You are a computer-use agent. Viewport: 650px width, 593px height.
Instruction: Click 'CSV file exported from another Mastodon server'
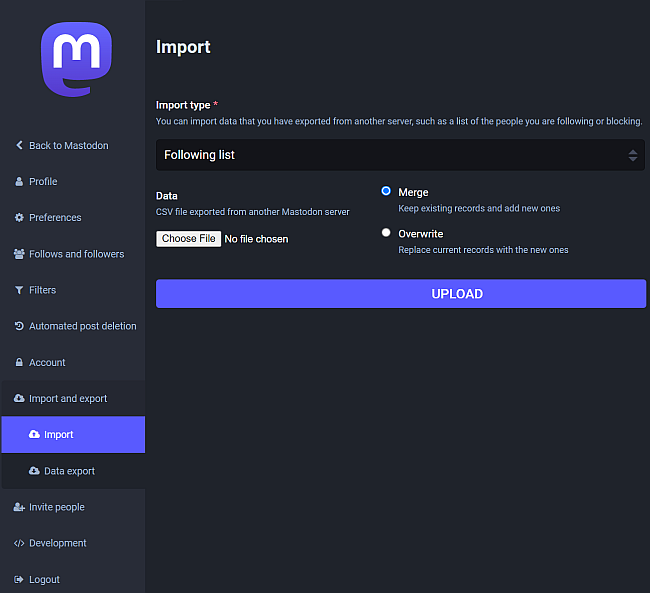[x=253, y=212]
